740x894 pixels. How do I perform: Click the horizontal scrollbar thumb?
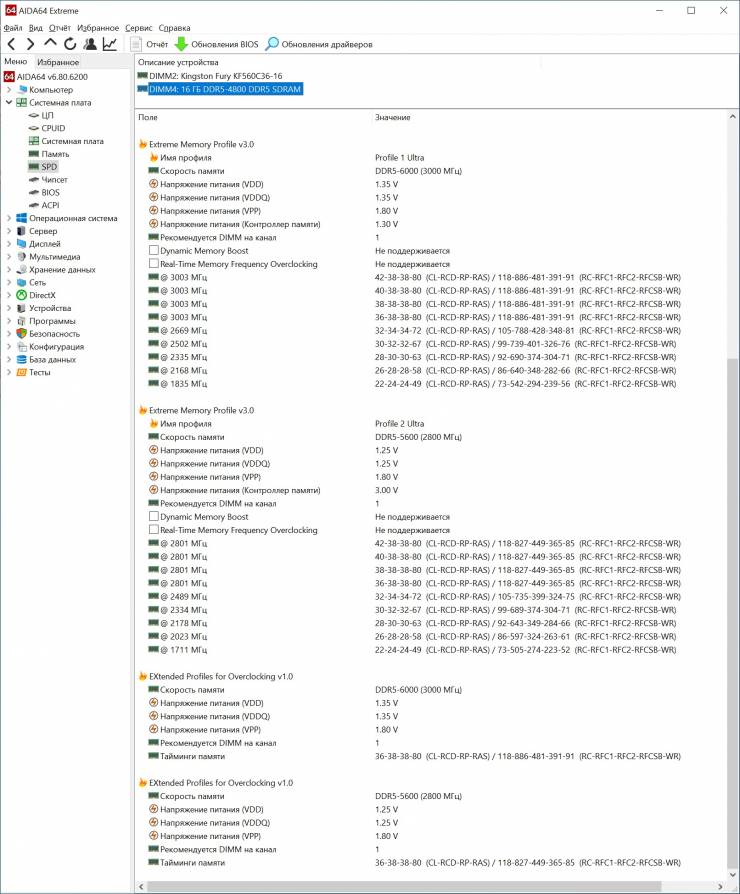click(x=404, y=887)
